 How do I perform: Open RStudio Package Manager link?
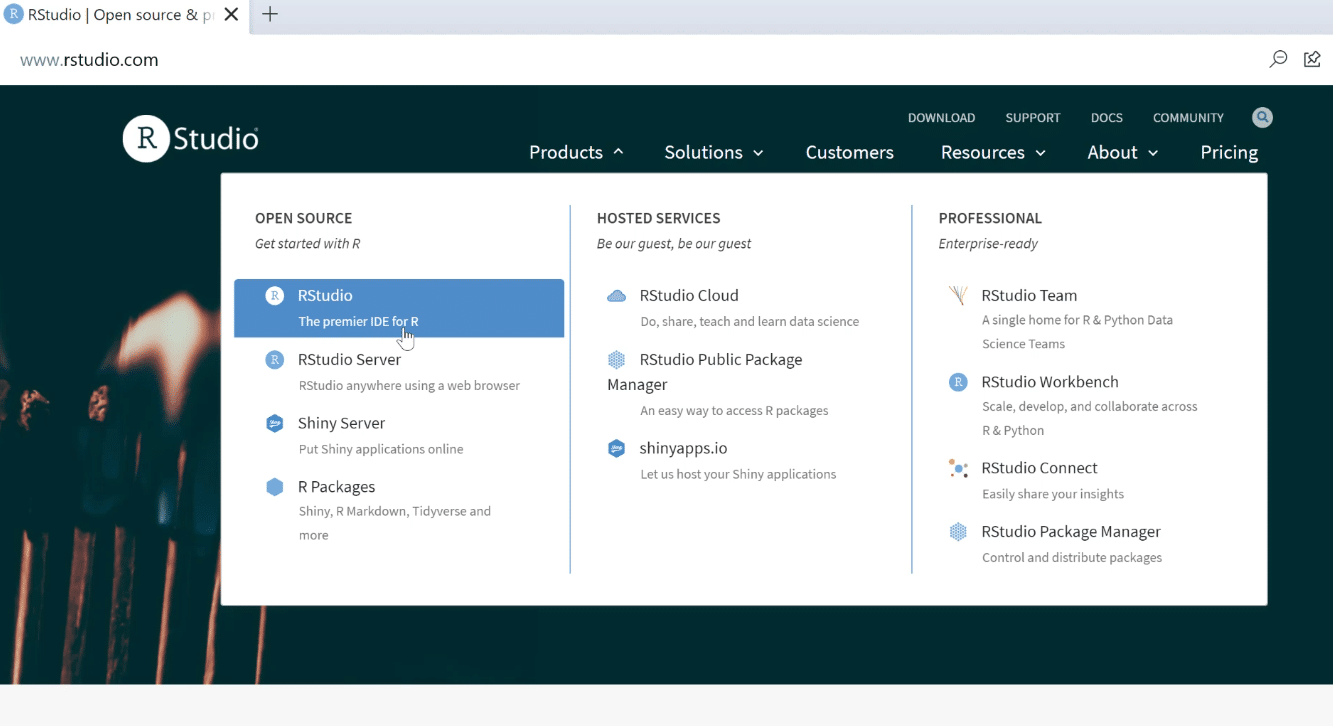click(x=1071, y=532)
